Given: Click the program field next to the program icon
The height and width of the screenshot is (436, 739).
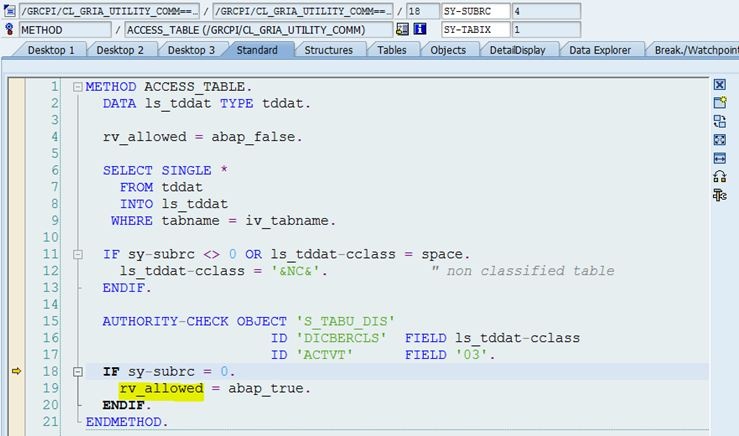Looking at the screenshot, I should tap(109, 11).
